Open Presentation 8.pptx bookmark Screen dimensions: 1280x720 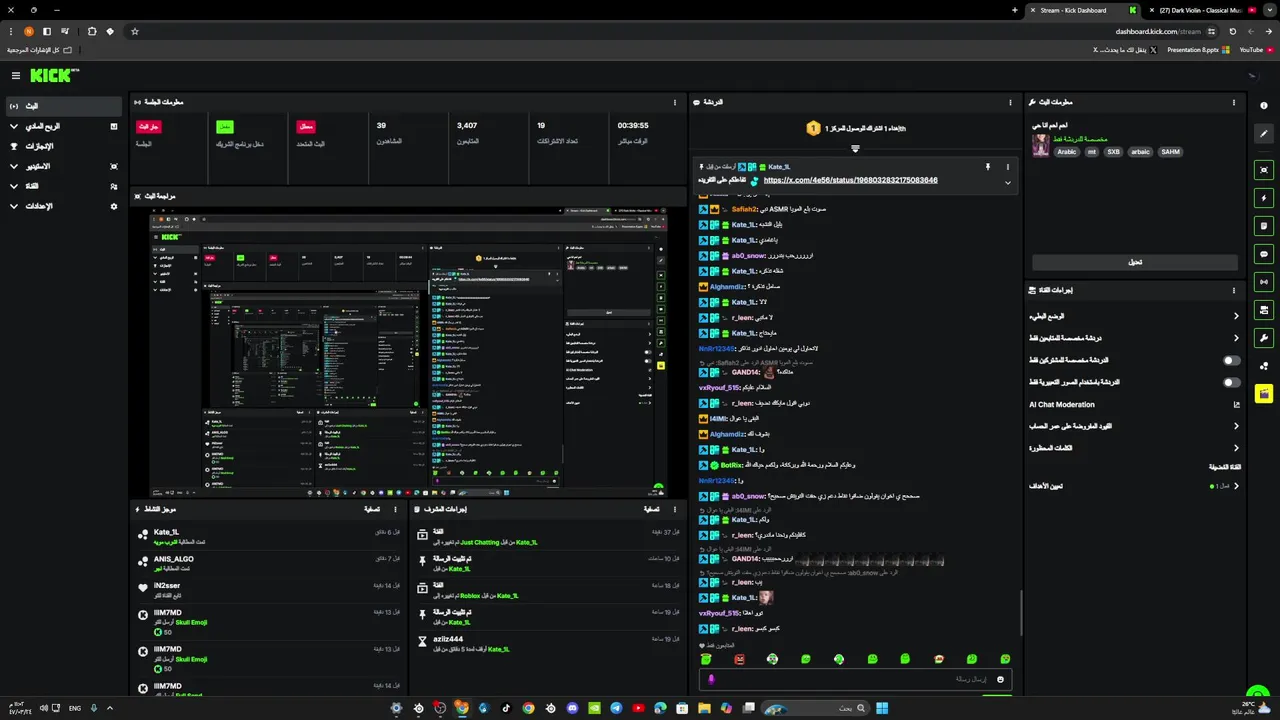tap(1198, 49)
